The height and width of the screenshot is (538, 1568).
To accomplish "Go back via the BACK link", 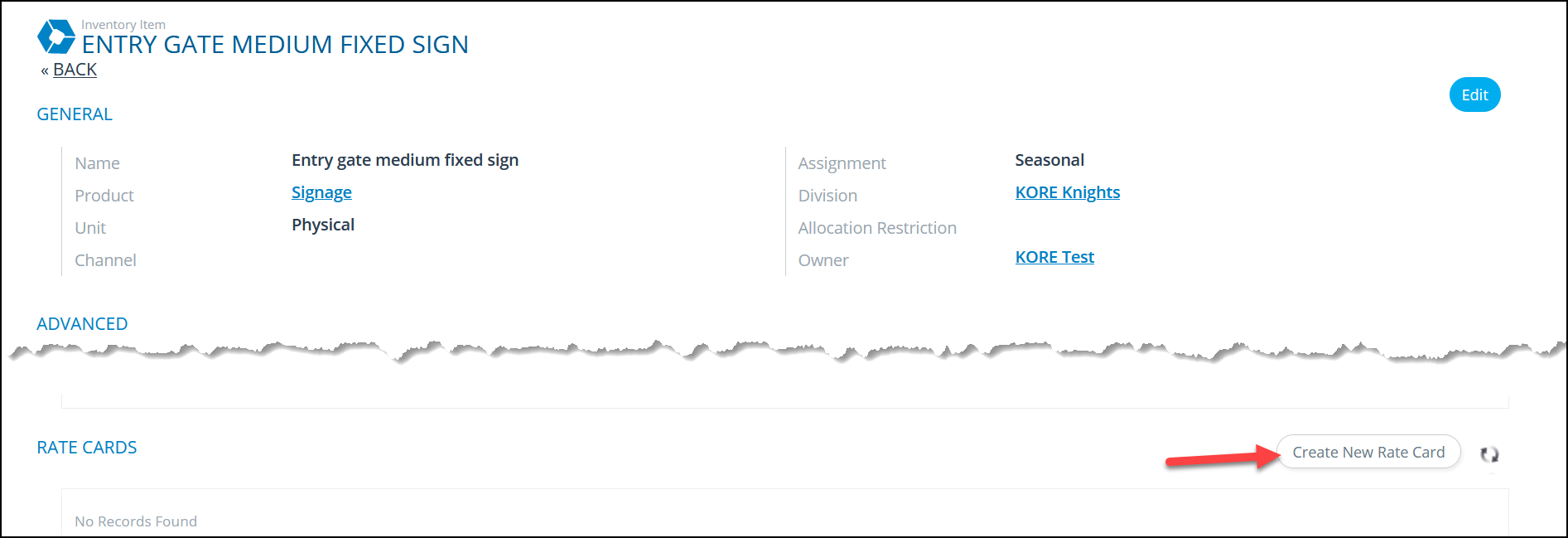I will tap(75, 70).
